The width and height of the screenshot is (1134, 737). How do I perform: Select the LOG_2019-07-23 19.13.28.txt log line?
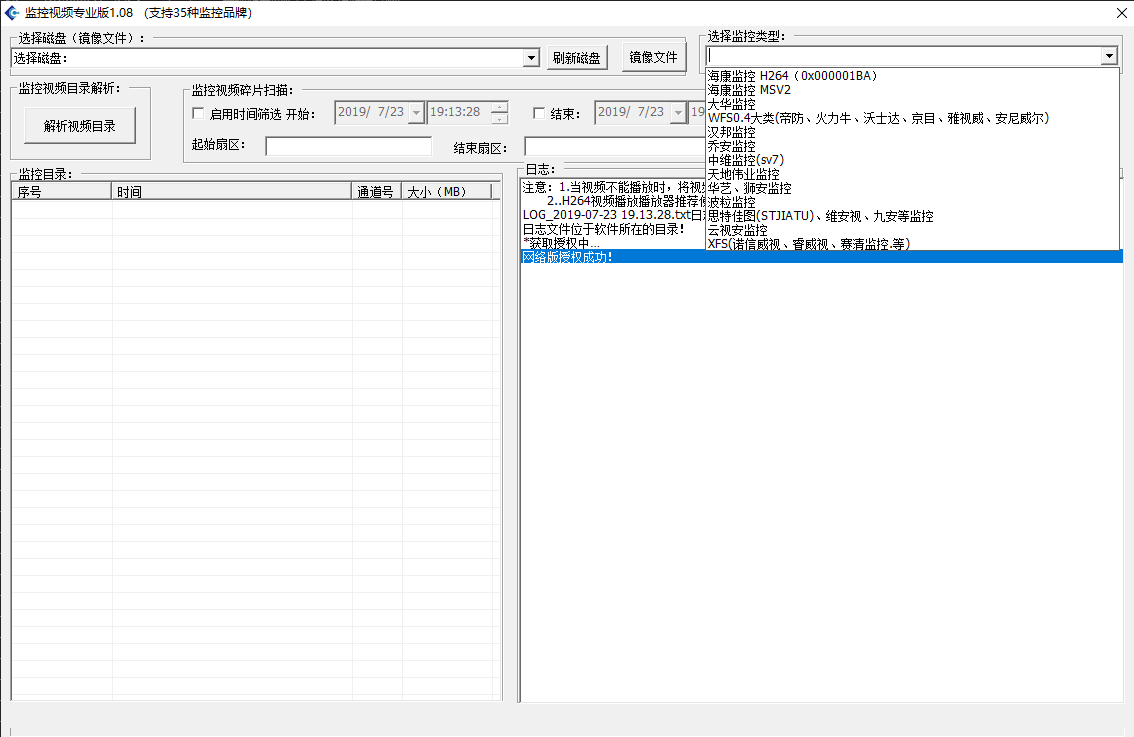[x=613, y=215]
